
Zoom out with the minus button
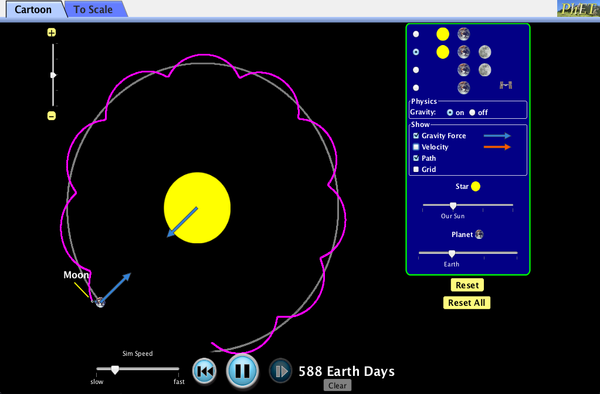pos(52,116)
